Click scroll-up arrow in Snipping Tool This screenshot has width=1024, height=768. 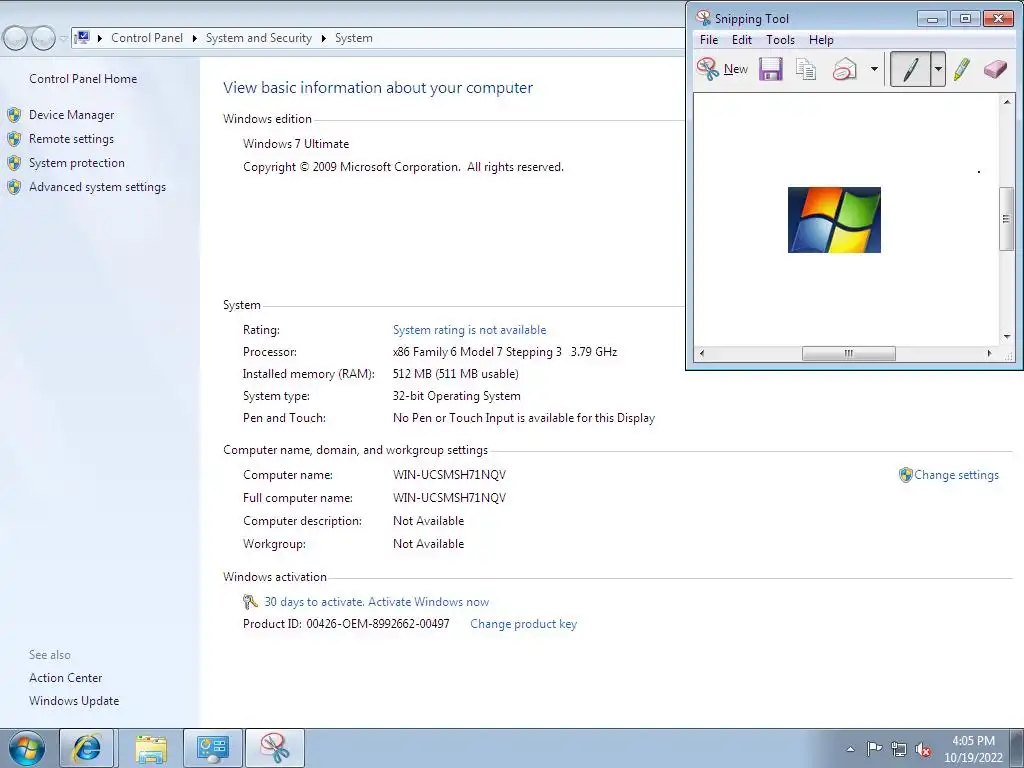[1006, 102]
